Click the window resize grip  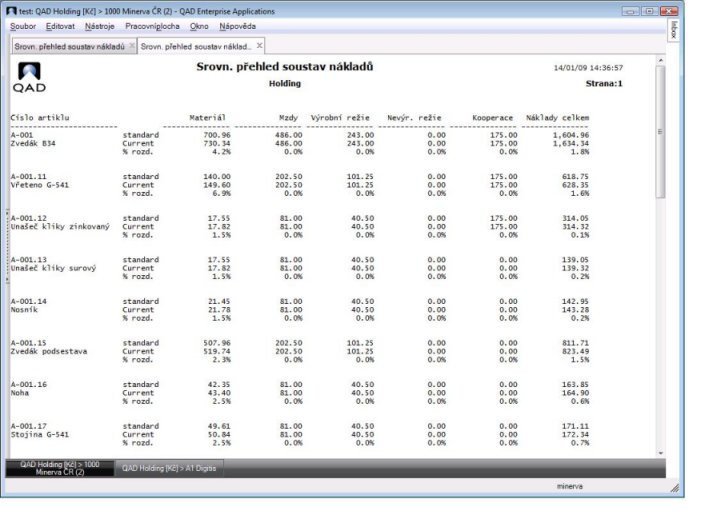pyautogui.click(x=675, y=488)
